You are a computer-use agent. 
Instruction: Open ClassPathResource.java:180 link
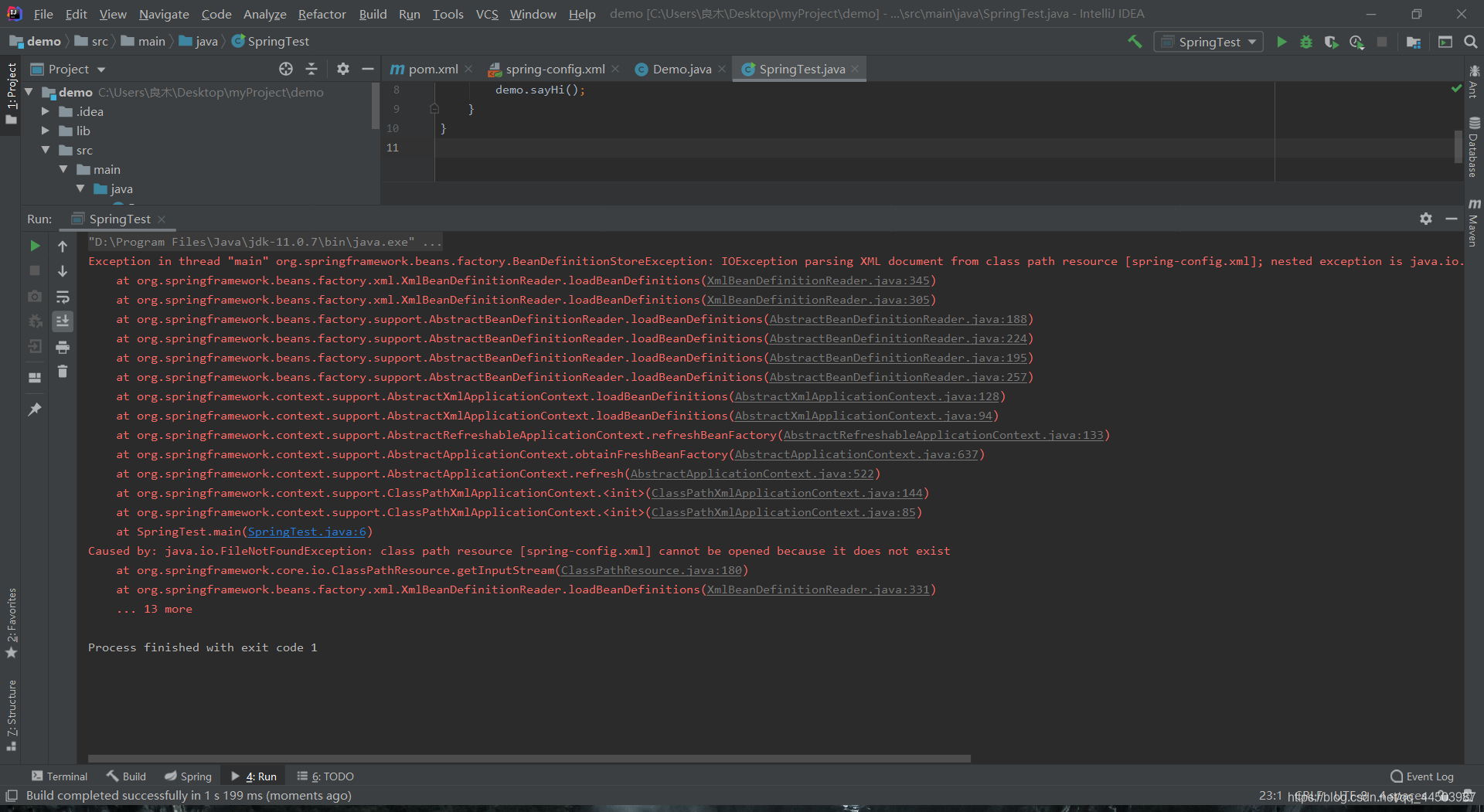point(652,570)
